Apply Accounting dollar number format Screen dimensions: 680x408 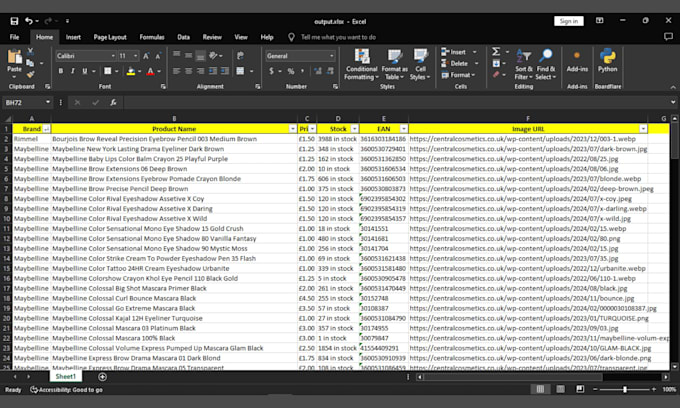point(271,71)
